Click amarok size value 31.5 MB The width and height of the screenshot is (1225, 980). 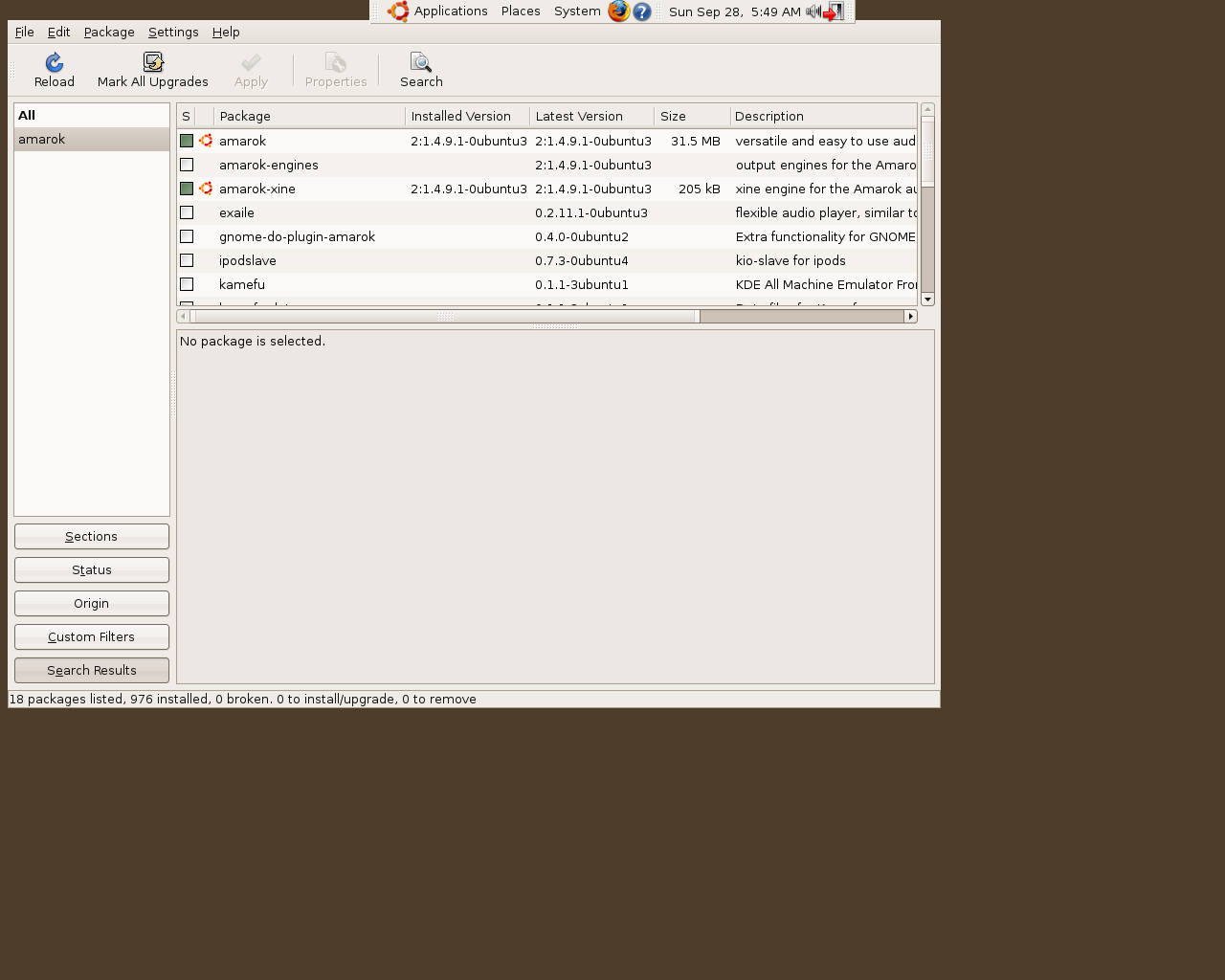pyautogui.click(x=696, y=141)
